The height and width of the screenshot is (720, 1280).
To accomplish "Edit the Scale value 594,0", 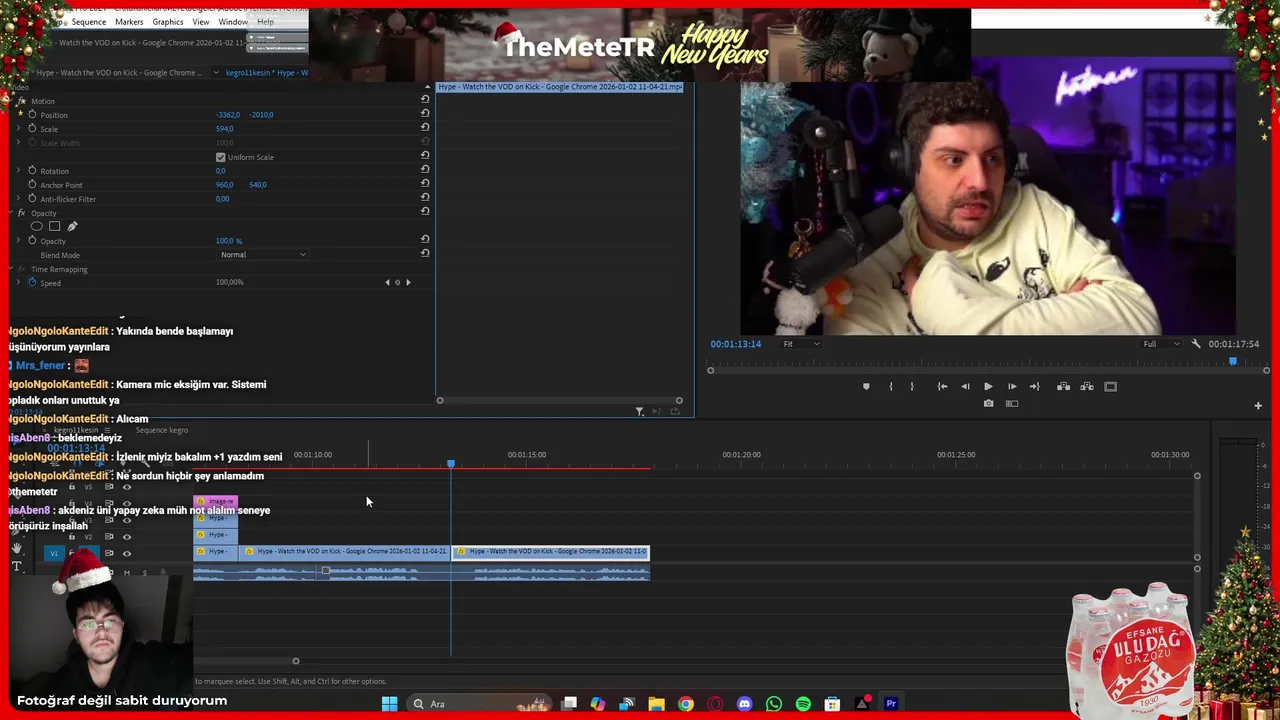I will 225,129.
